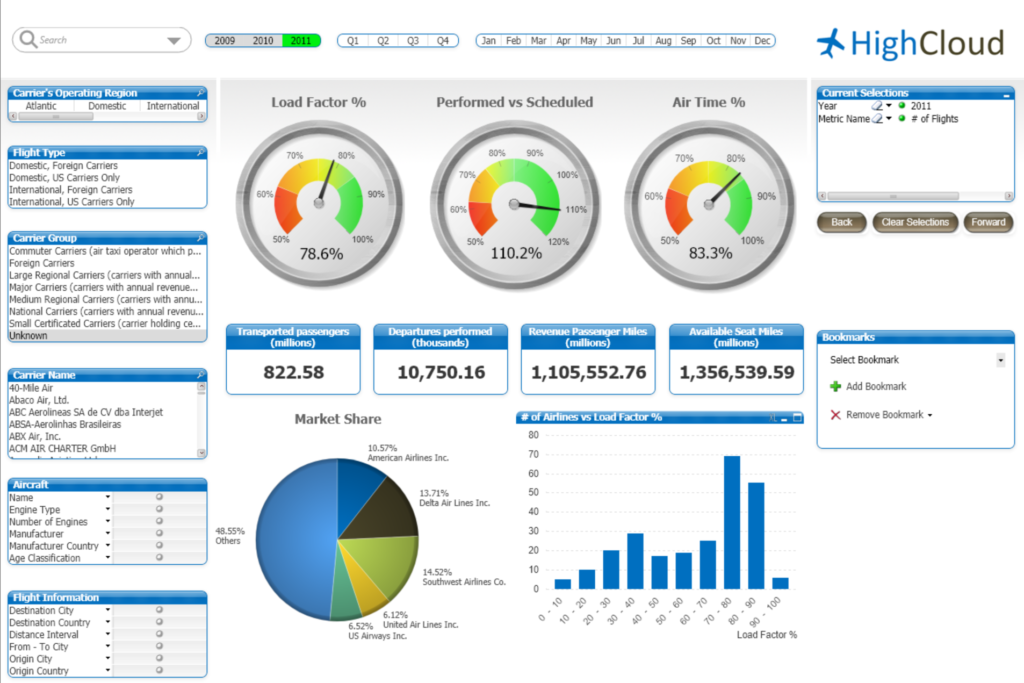
Task: Toggle the Destination City indicator circle
Action: (x=159, y=610)
